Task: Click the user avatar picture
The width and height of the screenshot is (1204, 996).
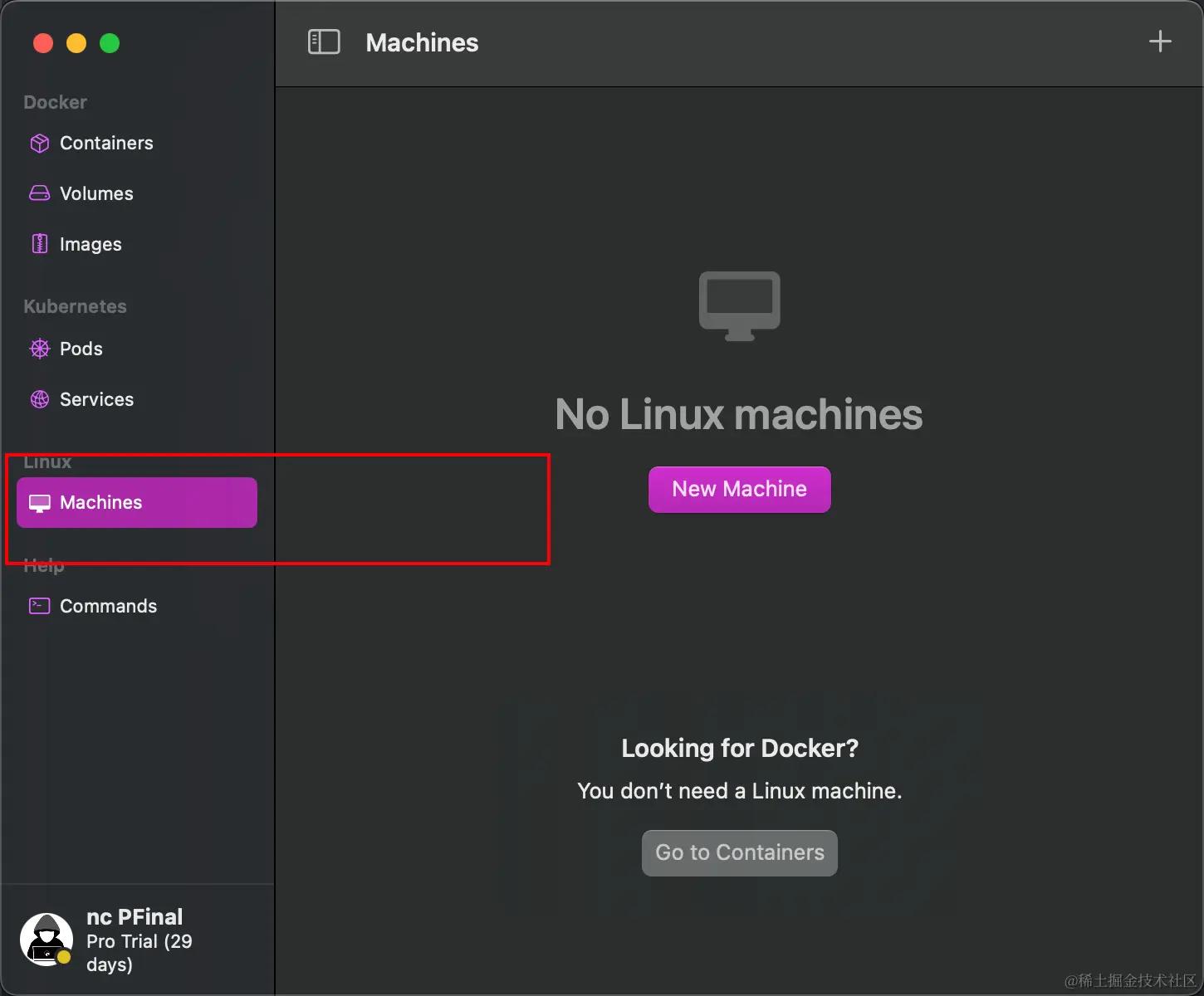Action: click(46, 940)
